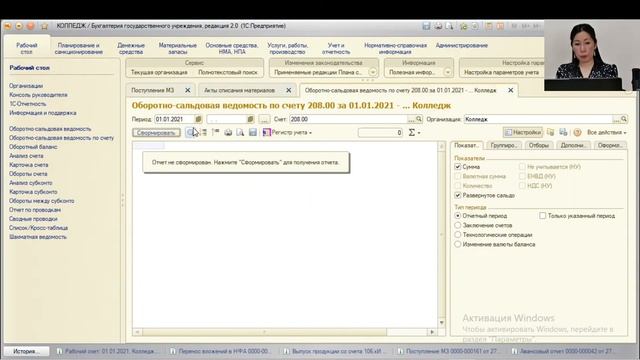
Task: Click the Настройки button
Action: tap(522, 132)
